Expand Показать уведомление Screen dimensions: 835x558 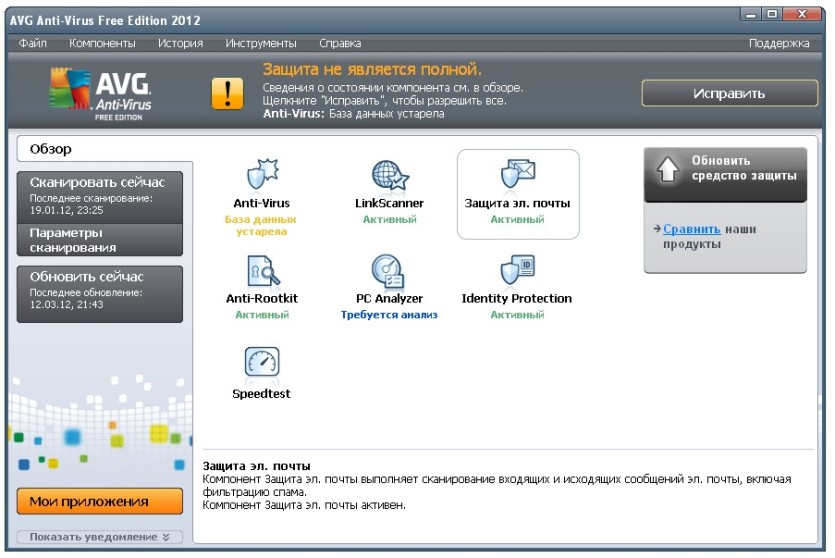pos(100,537)
